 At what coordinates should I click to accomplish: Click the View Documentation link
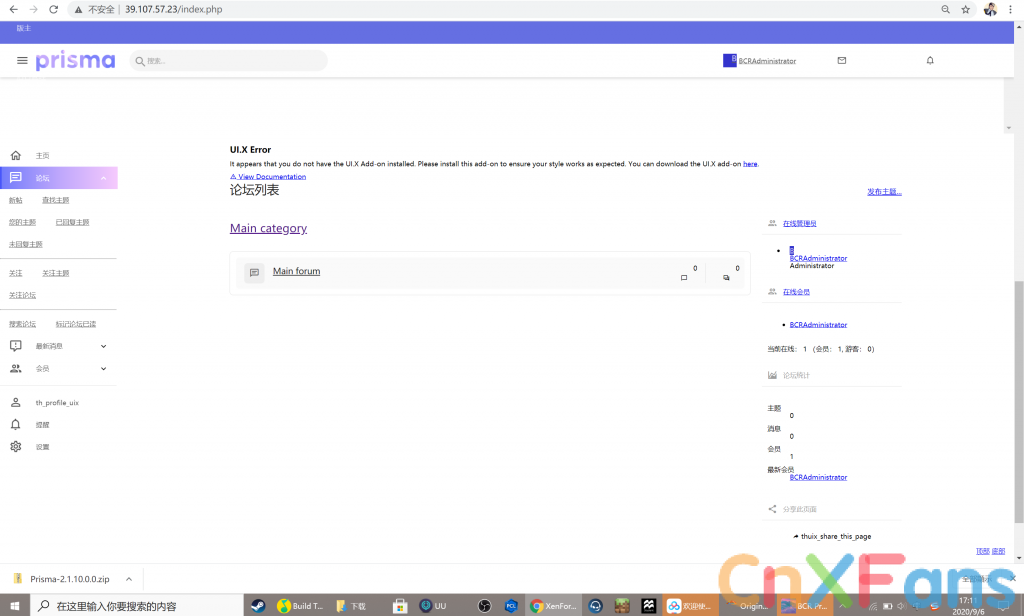pos(271,177)
